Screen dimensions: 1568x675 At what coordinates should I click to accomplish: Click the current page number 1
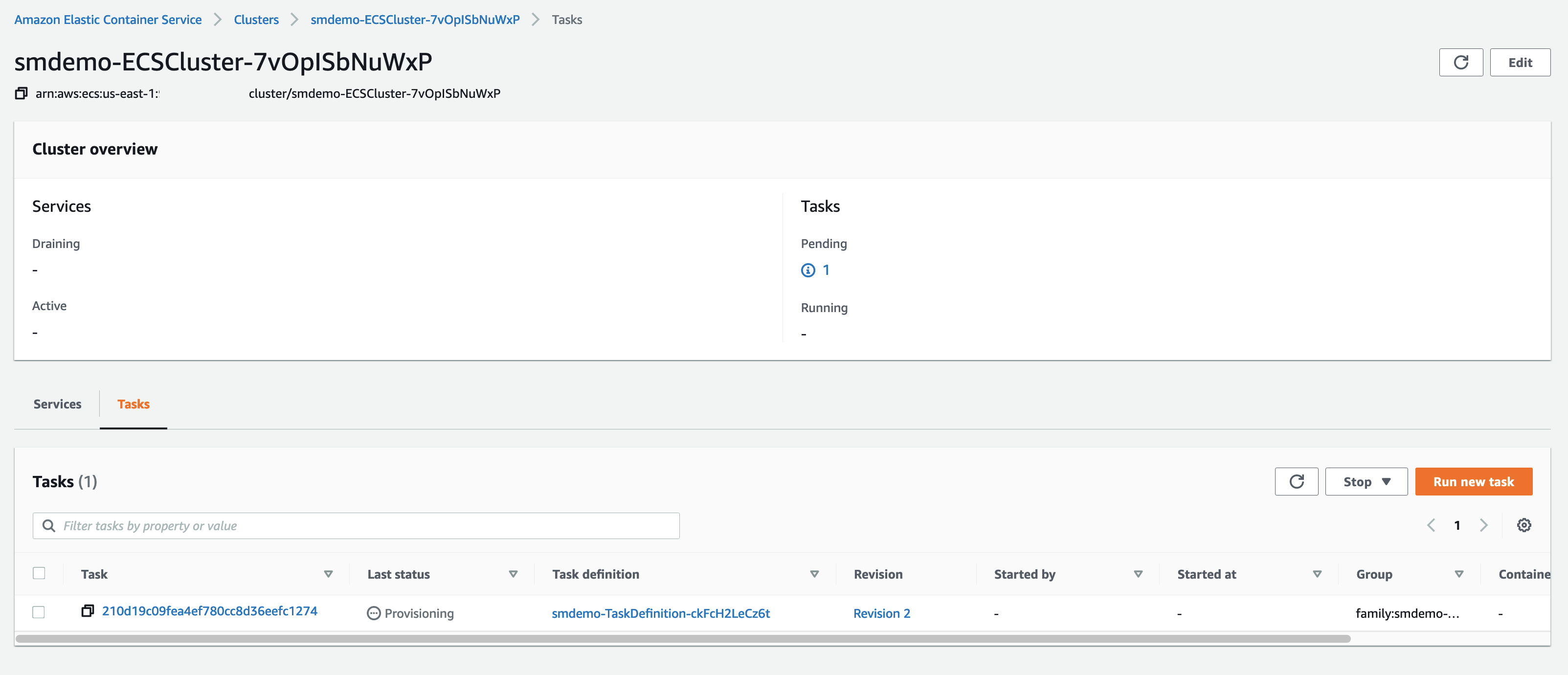coord(1457,525)
